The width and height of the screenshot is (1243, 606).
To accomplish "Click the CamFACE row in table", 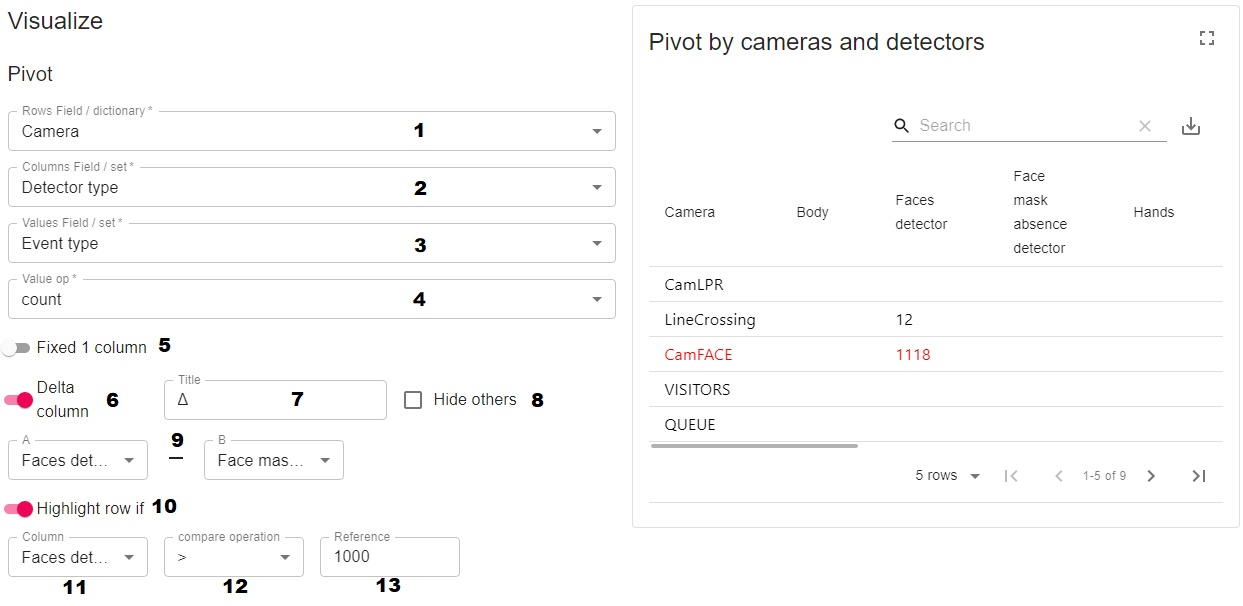I will (698, 354).
